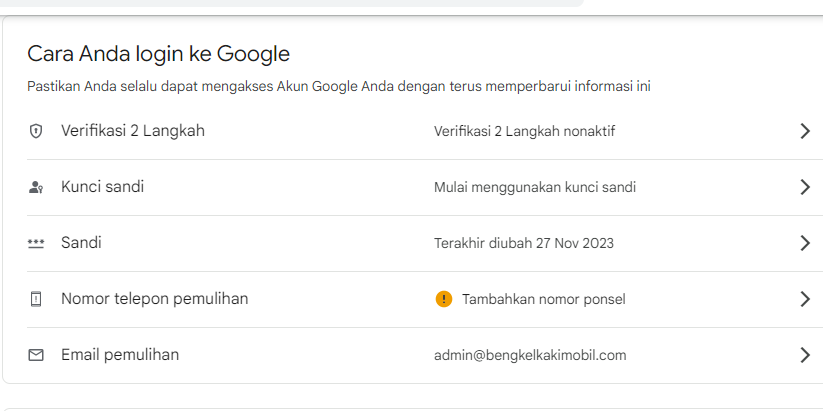The width and height of the screenshot is (823, 411).
Task: Click "Mulai menggunakan kunci sandi" text
Action: [x=535, y=187]
